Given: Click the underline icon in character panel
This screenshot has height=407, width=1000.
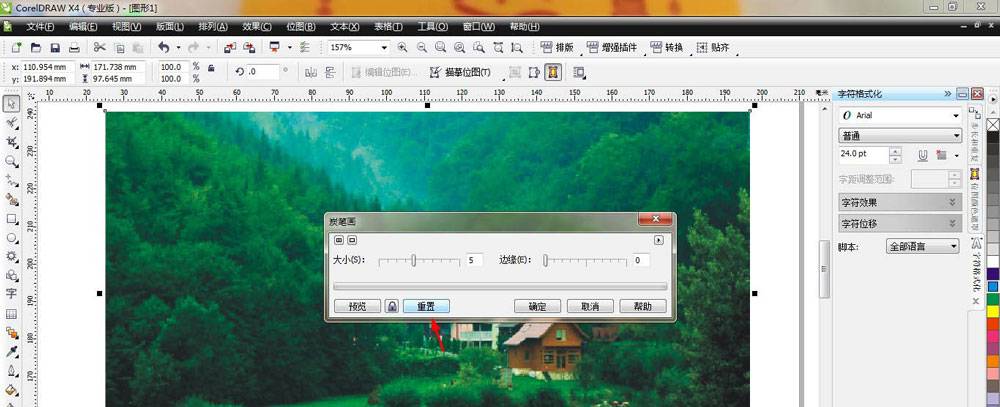Looking at the screenshot, I should tap(923, 155).
